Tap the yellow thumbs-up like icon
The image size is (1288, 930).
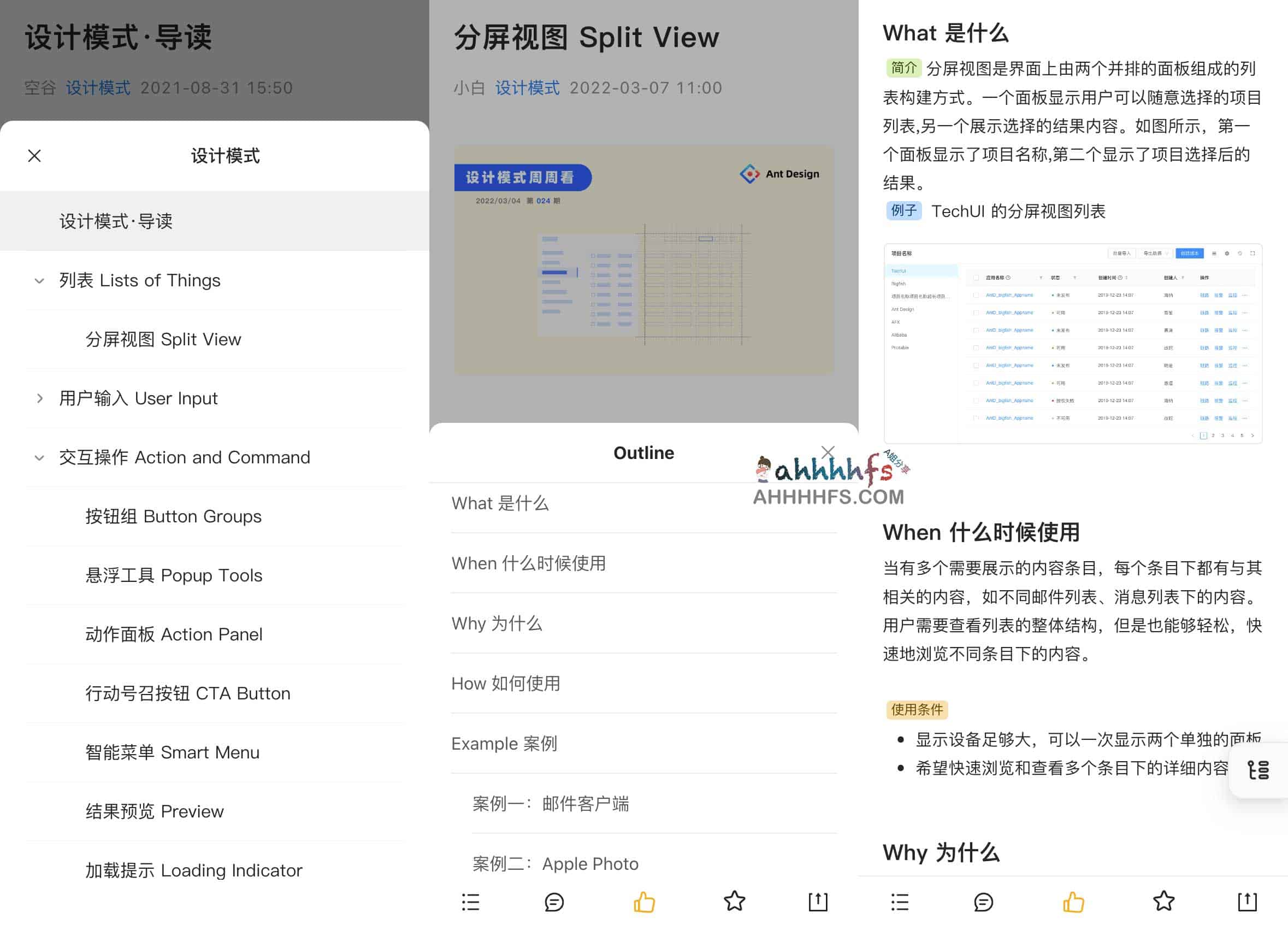[645, 902]
